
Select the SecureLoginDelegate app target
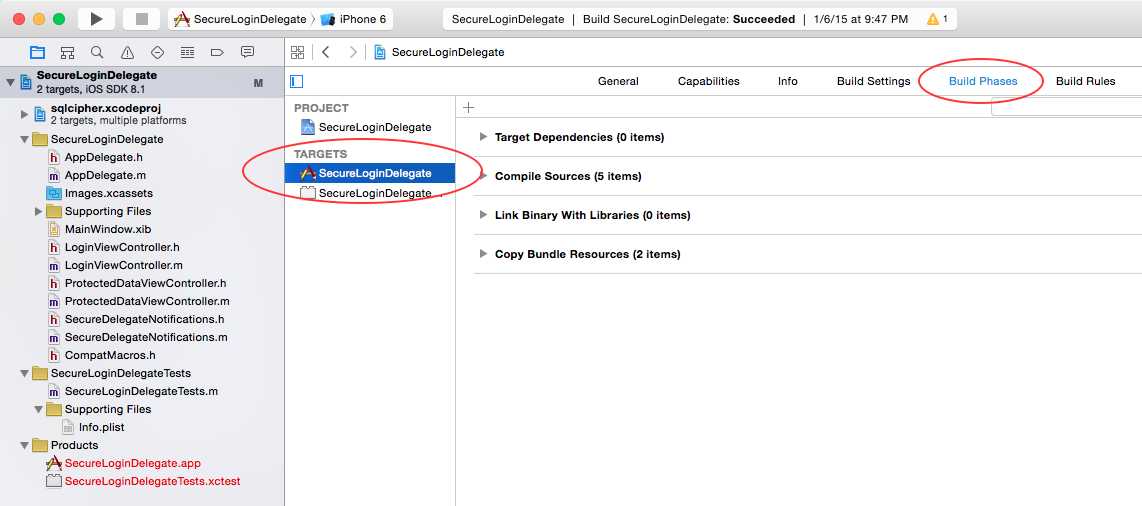click(370, 173)
